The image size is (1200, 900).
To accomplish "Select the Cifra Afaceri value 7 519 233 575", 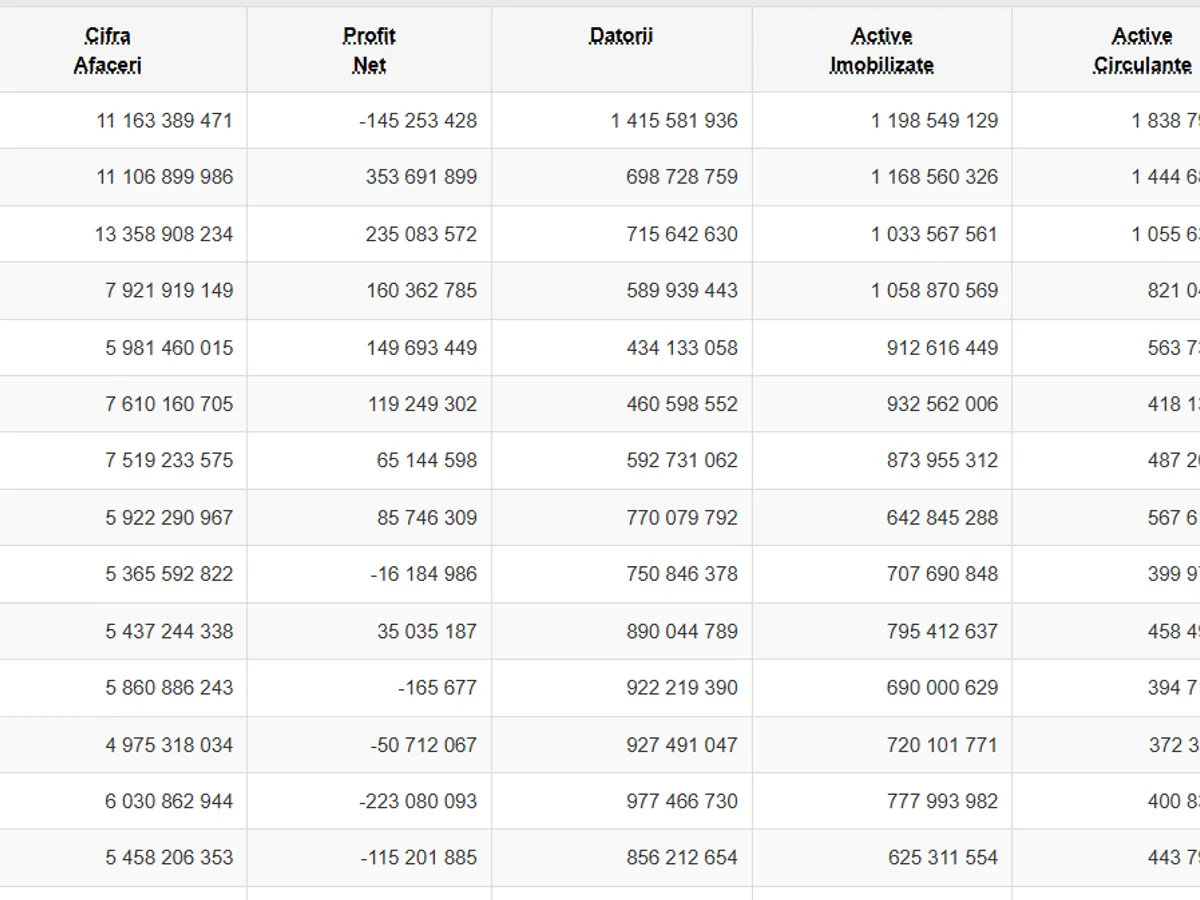I will pyautogui.click(x=169, y=461).
